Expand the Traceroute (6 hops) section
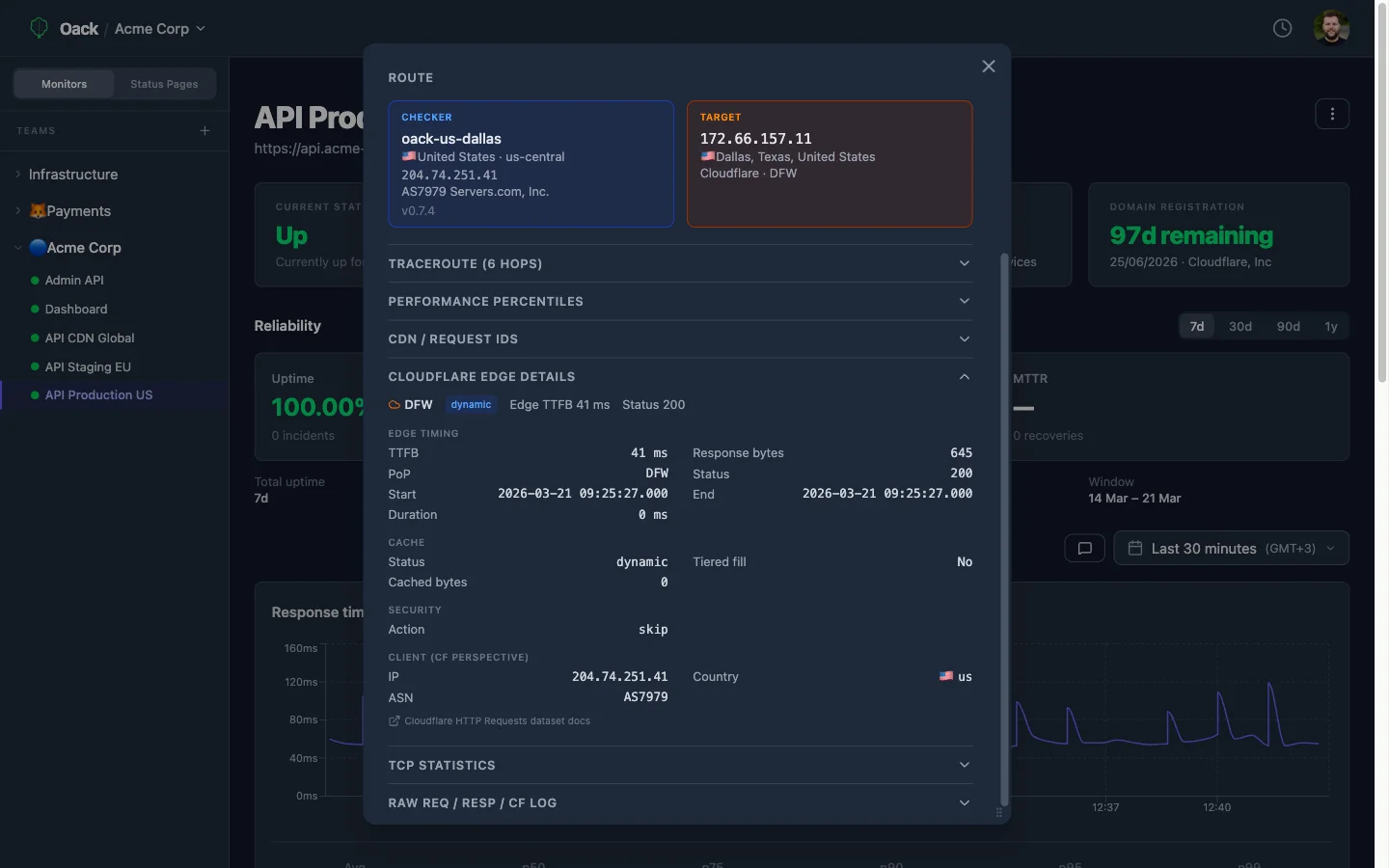This screenshot has height=868, width=1389. (x=679, y=263)
